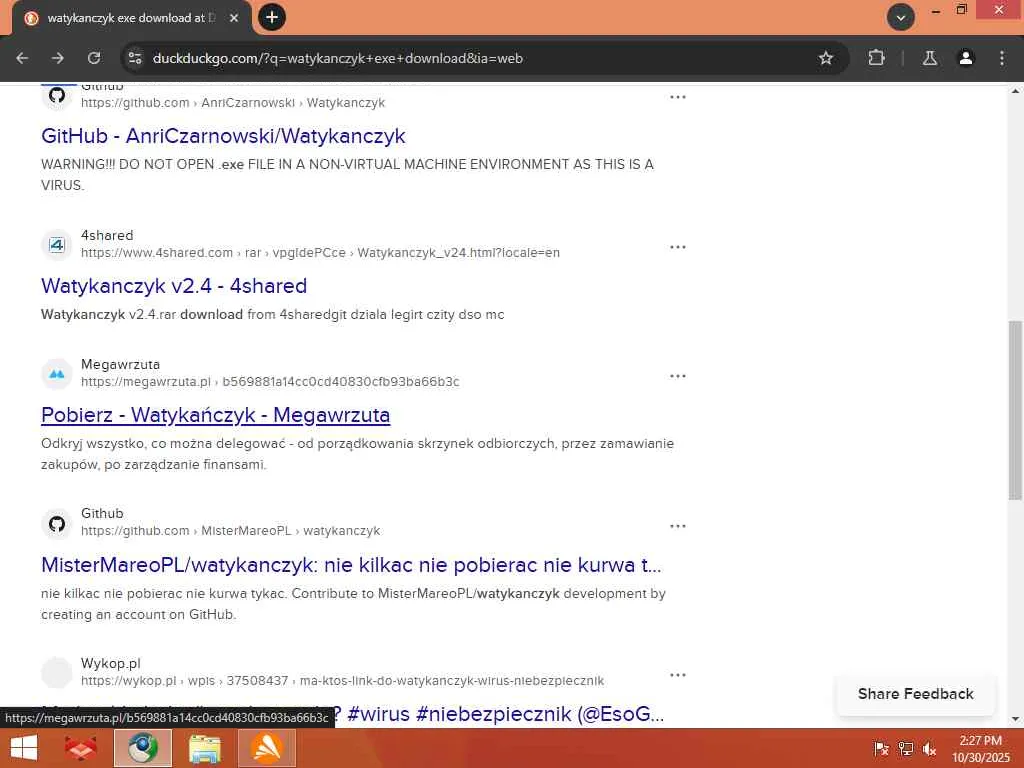Screen dimensions: 1024x768
Task: Open the Windows Start button
Action: click(x=24, y=748)
